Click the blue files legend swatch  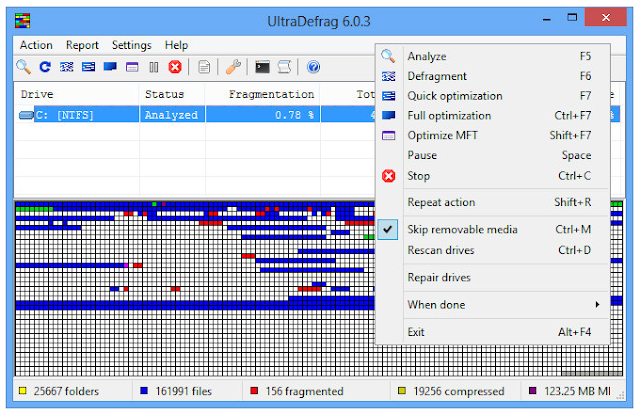click(x=144, y=391)
